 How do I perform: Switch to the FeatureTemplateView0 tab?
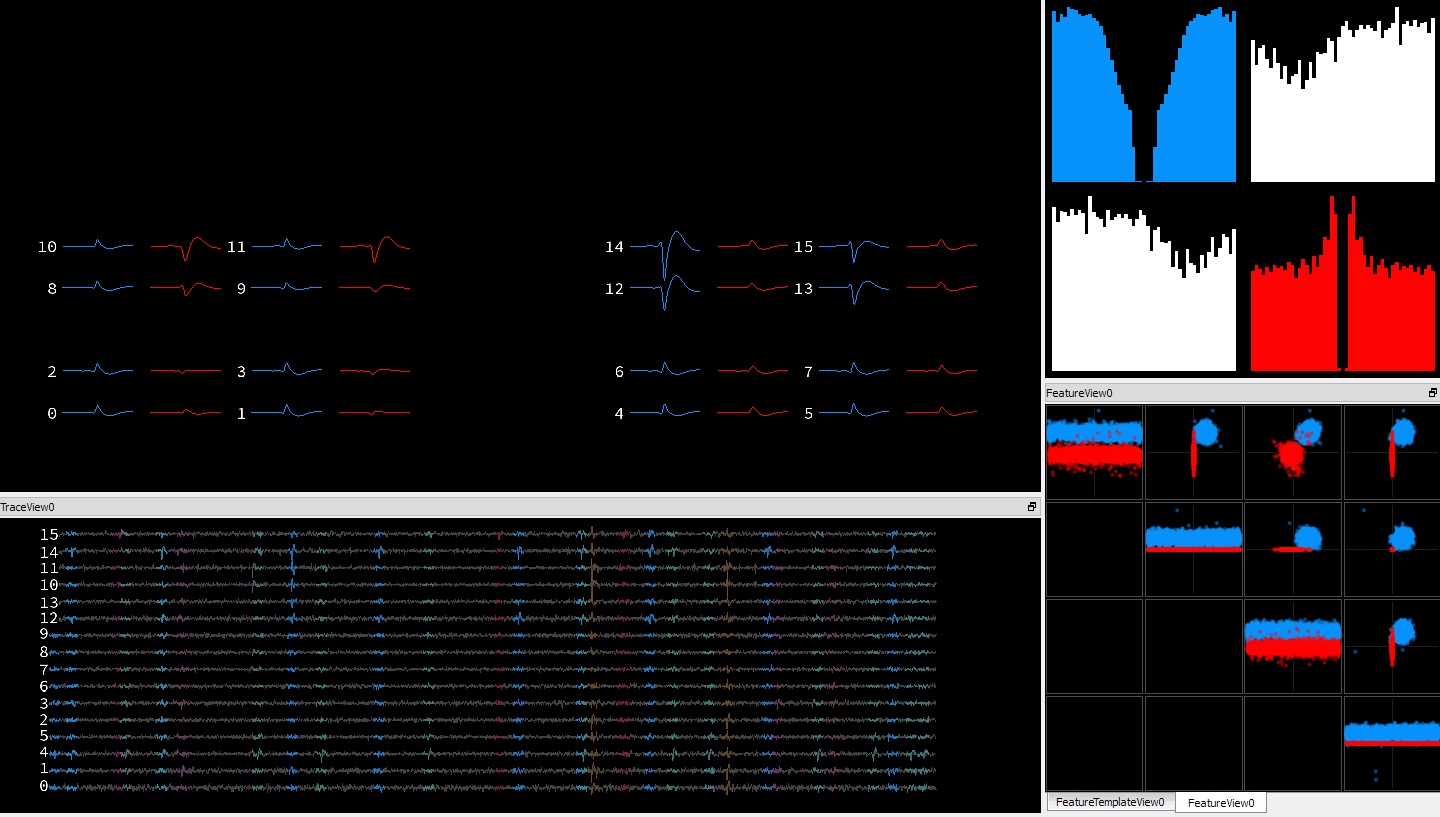(1110, 802)
